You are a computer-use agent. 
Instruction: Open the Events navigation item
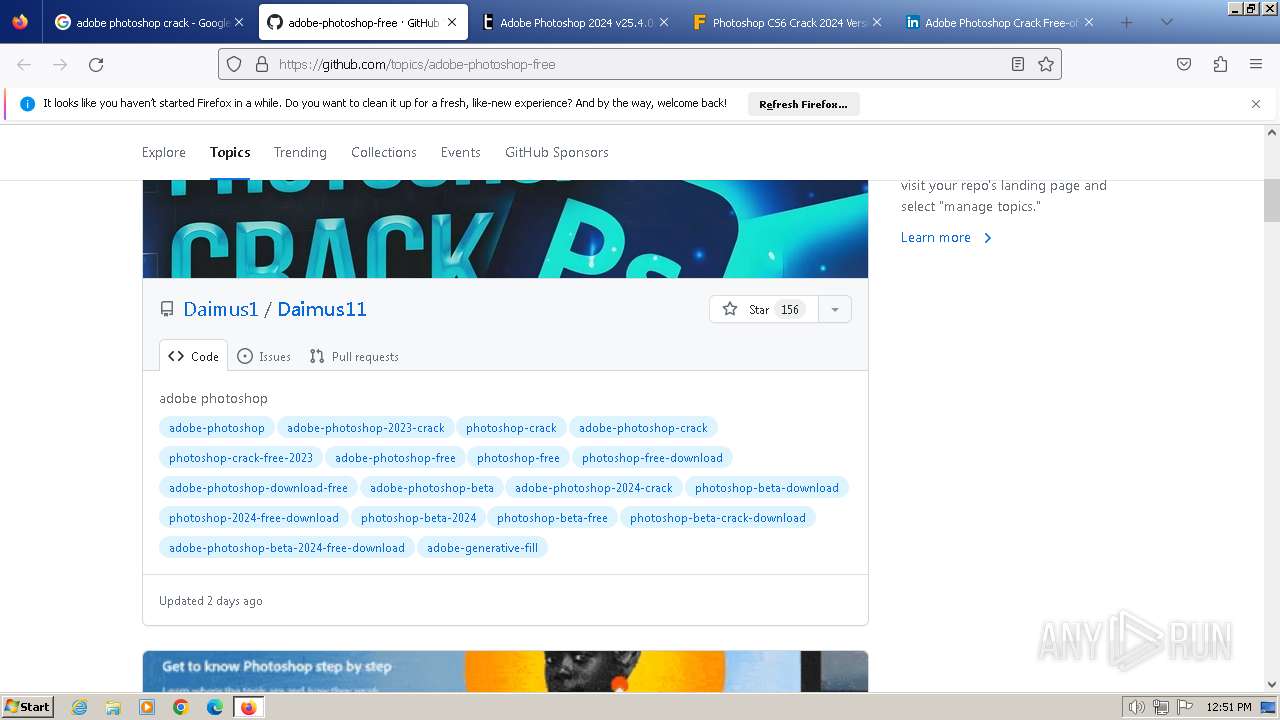461,152
